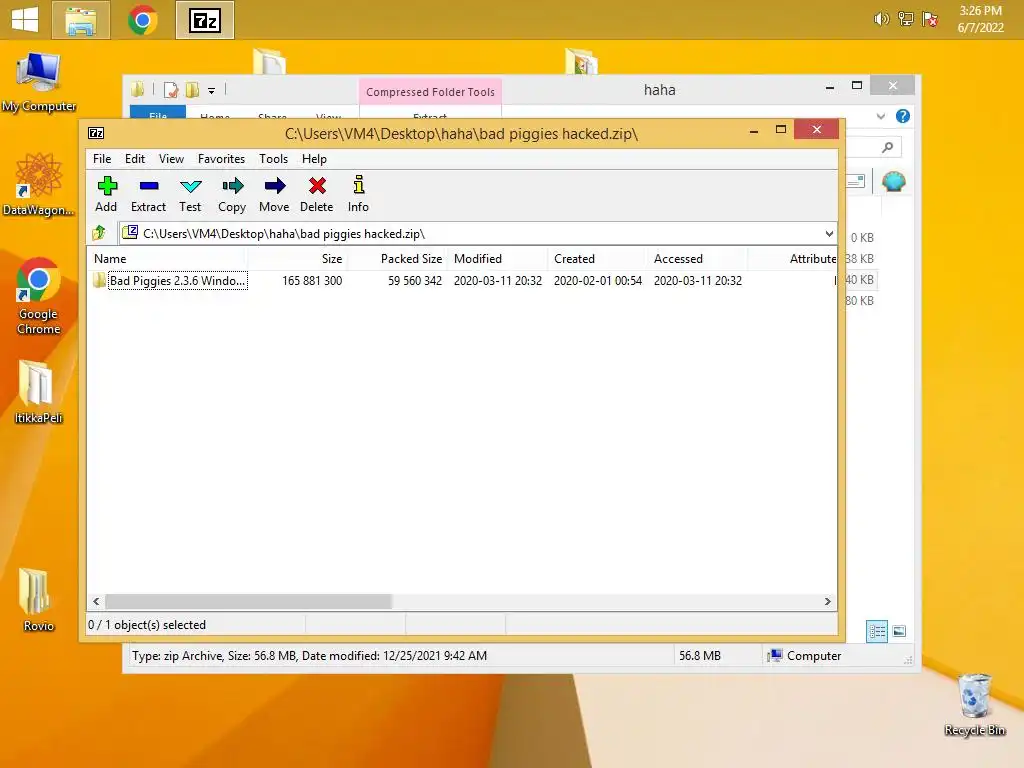Open File Explorer from the taskbar
This screenshot has height=768, width=1024.
pyautogui.click(x=80, y=20)
